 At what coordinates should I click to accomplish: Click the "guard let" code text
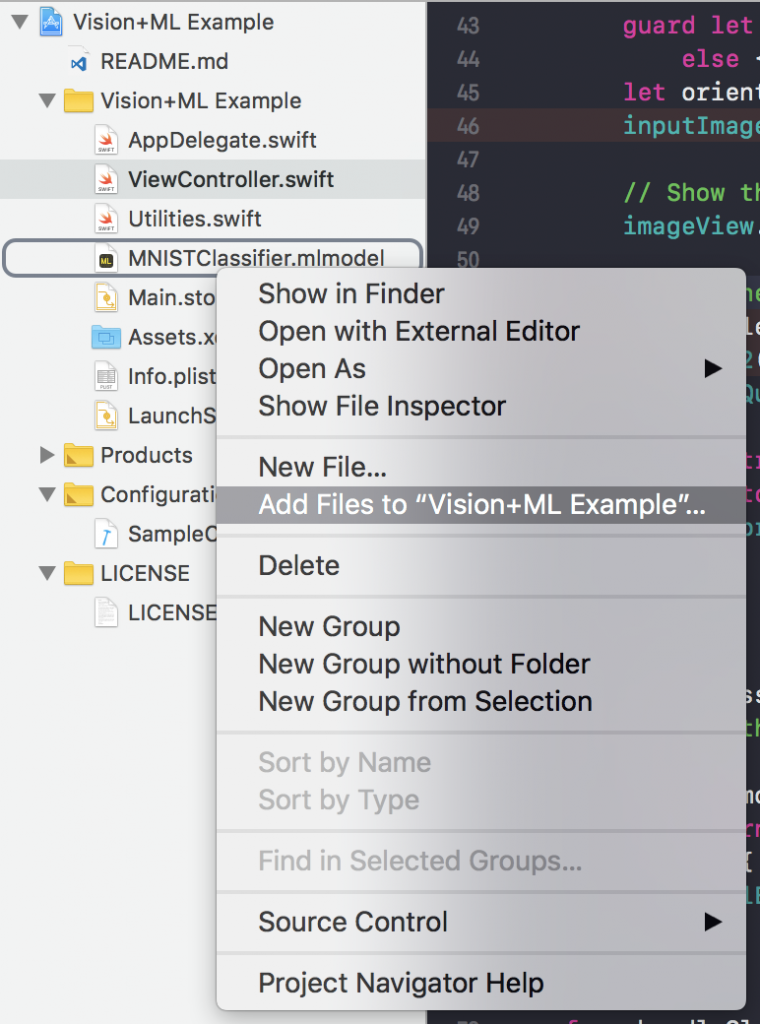click(x=688, y=25)
